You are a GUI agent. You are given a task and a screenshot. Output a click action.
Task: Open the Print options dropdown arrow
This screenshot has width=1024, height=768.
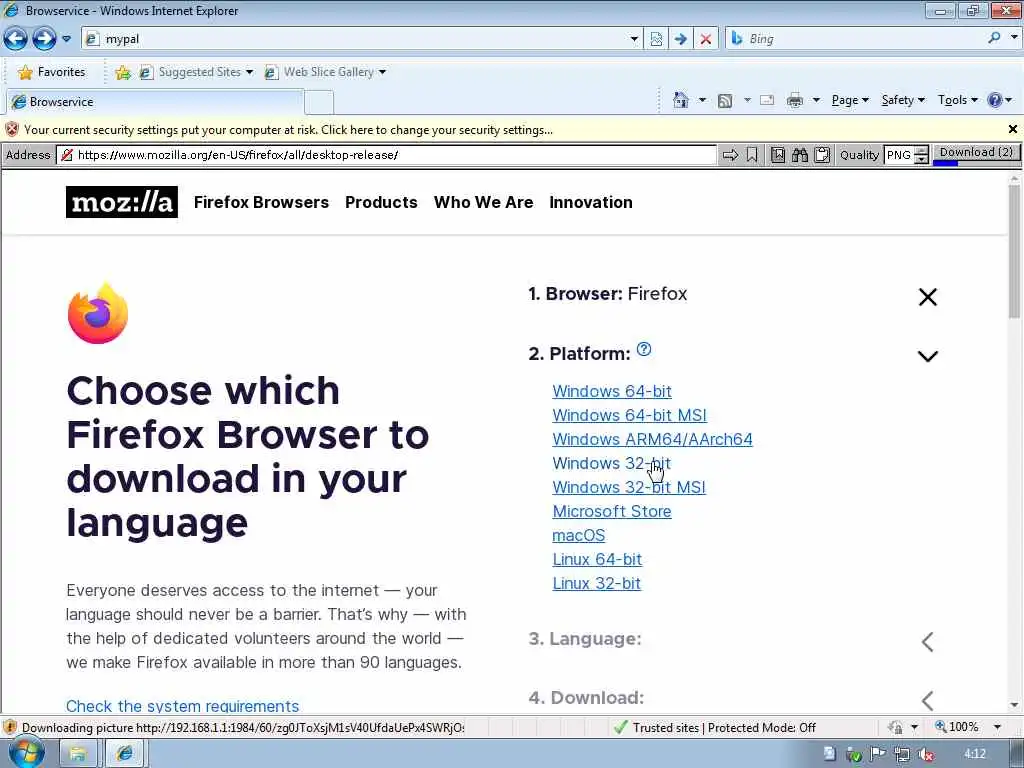[816, 100]
